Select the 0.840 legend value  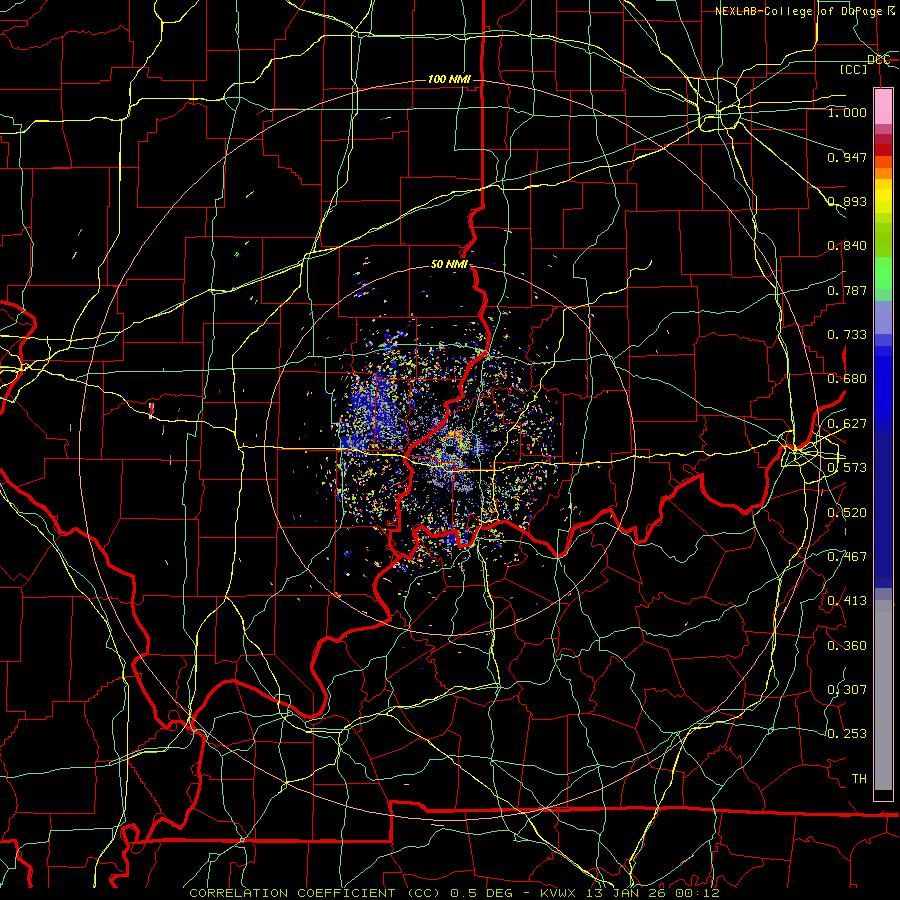[847, 246]
